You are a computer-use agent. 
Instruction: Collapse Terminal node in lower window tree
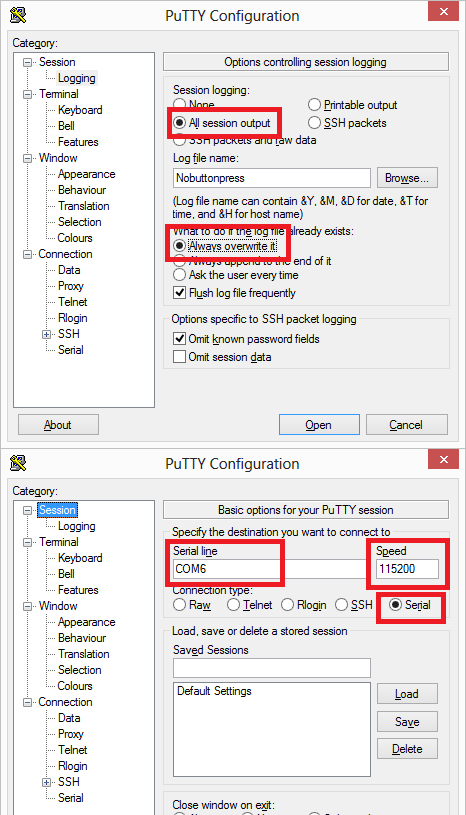tap(27, 543)
